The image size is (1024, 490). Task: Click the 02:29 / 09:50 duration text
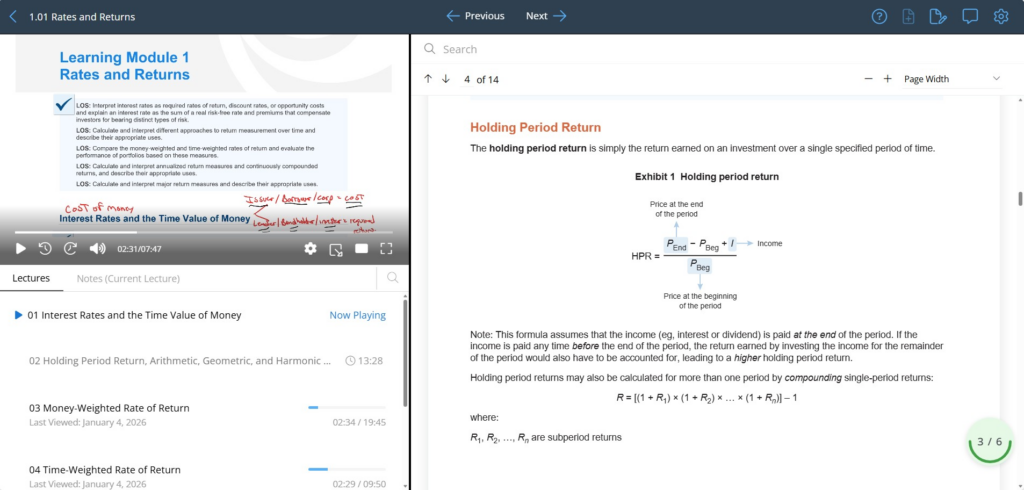click(x=359, y=484)
